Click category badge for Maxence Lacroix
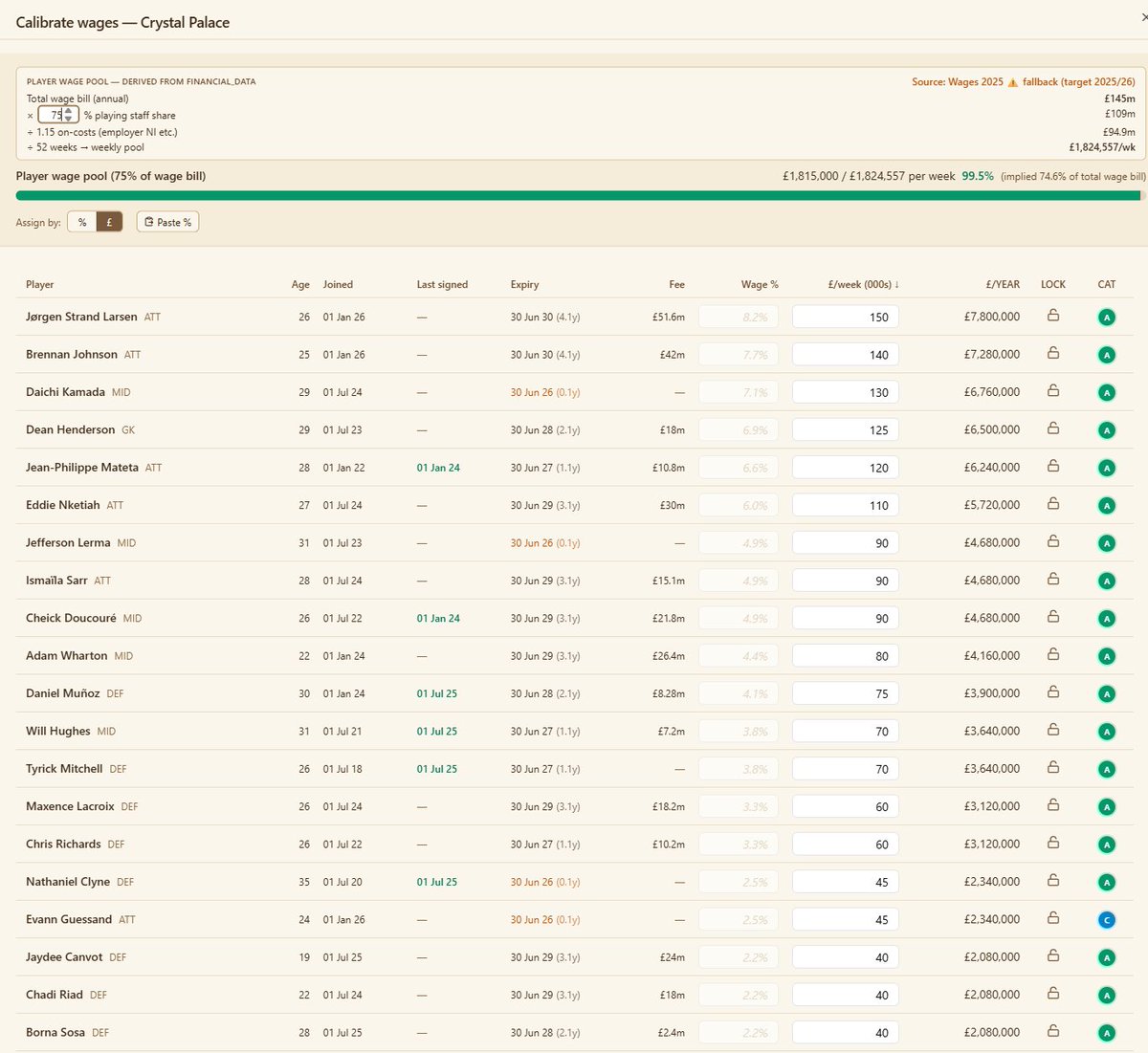 (1107, 807)
